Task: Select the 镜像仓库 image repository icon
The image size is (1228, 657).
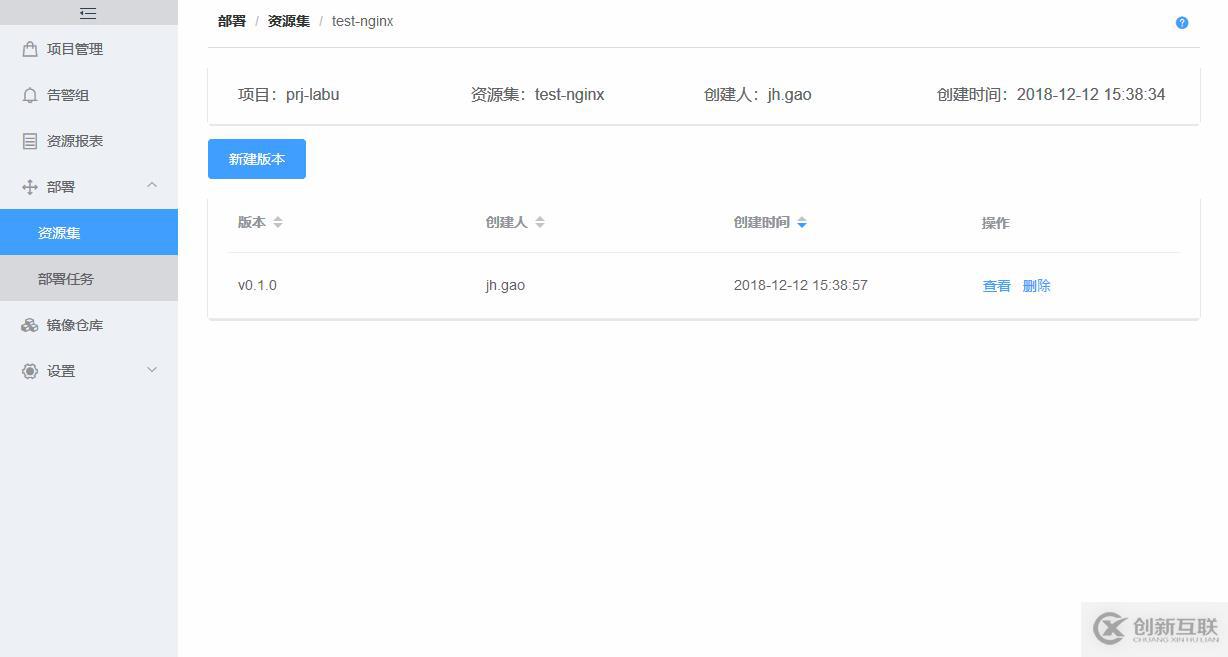Action: (x=31, y=324)
